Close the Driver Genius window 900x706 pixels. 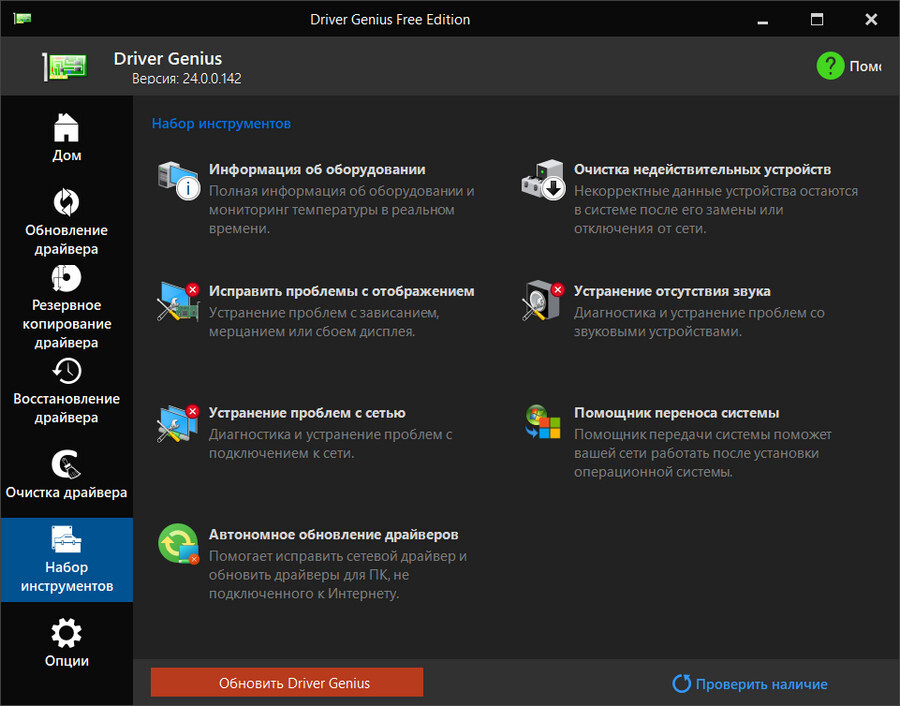click(x=871, y=20)
